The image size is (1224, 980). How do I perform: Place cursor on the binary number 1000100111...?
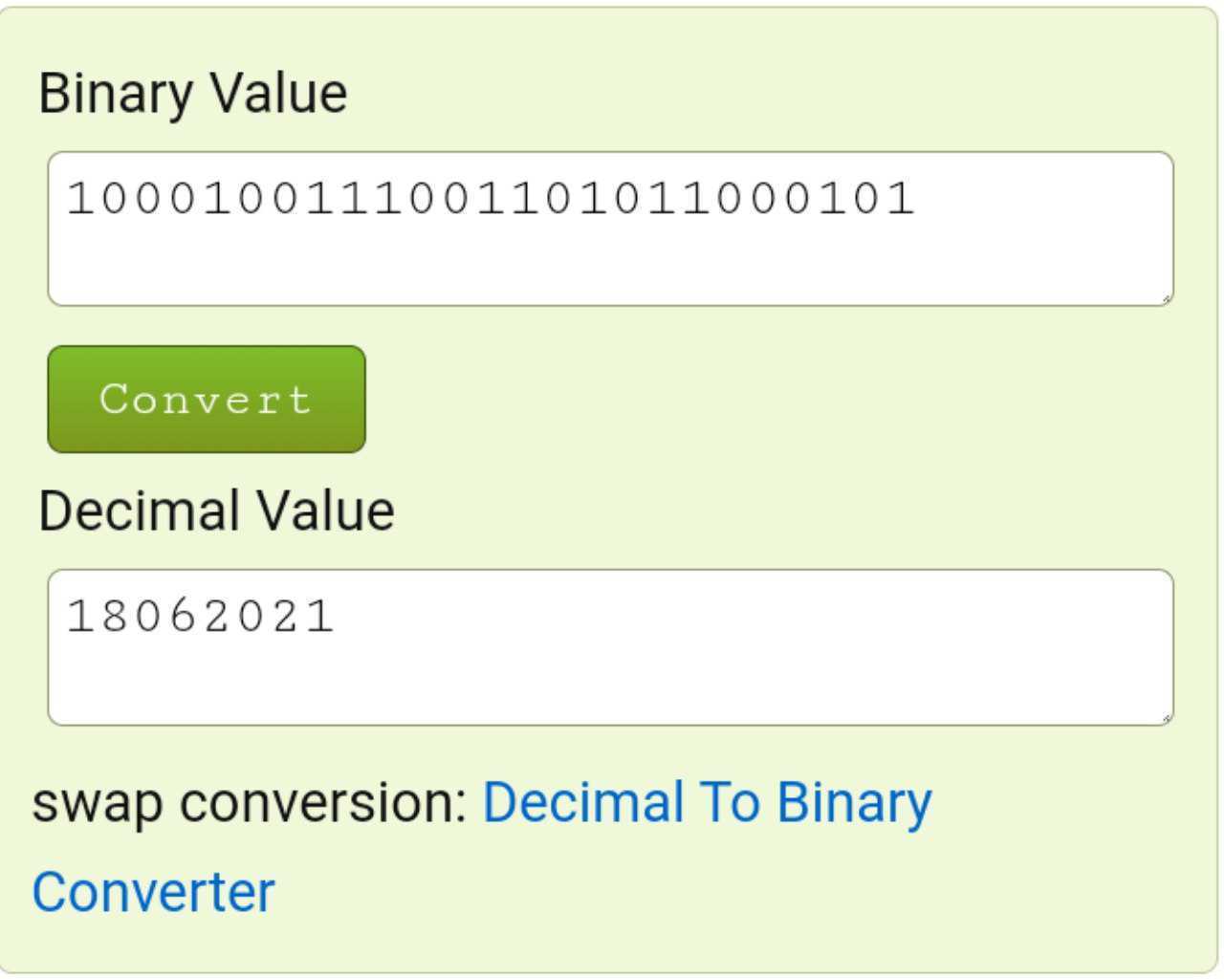pos(492,199)
